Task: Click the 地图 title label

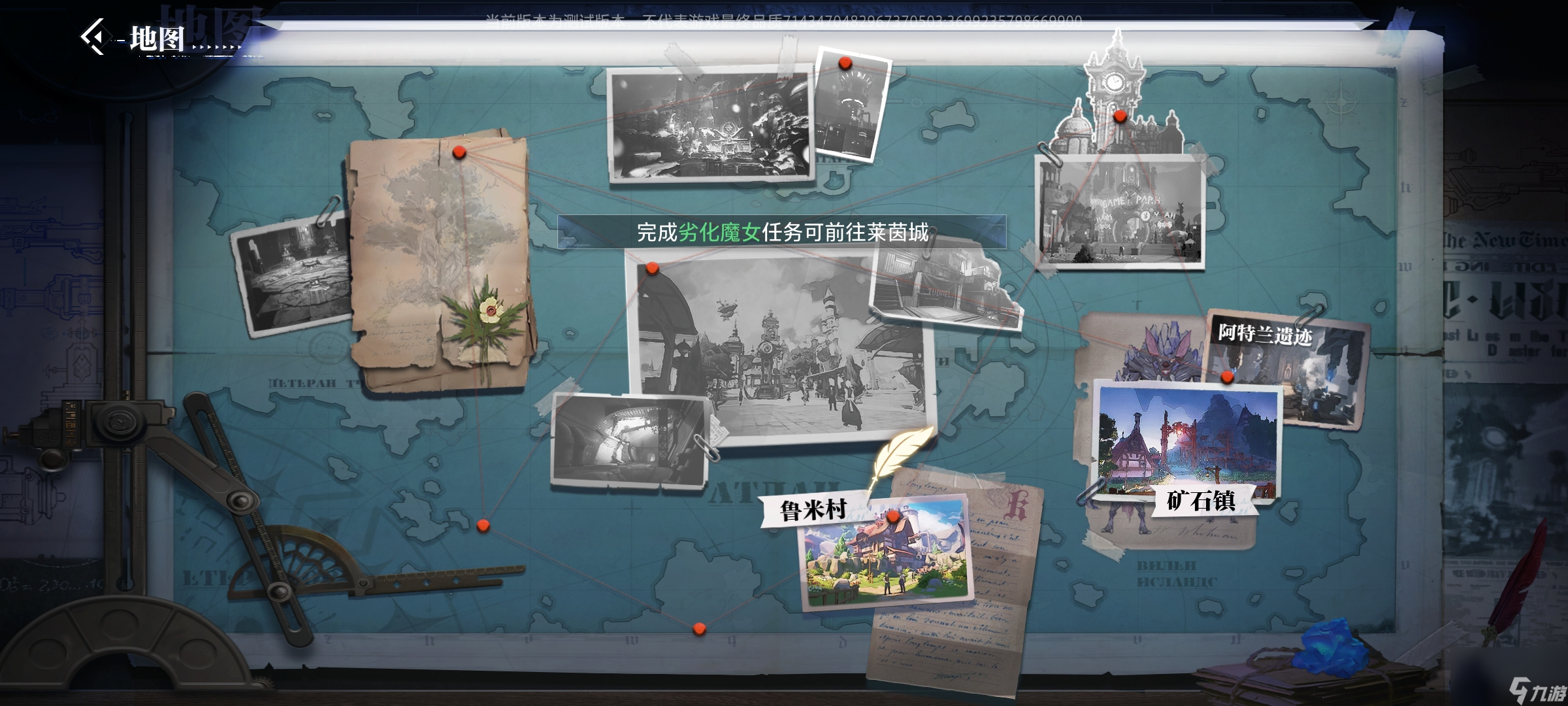Action: click(x=157, y=38)
